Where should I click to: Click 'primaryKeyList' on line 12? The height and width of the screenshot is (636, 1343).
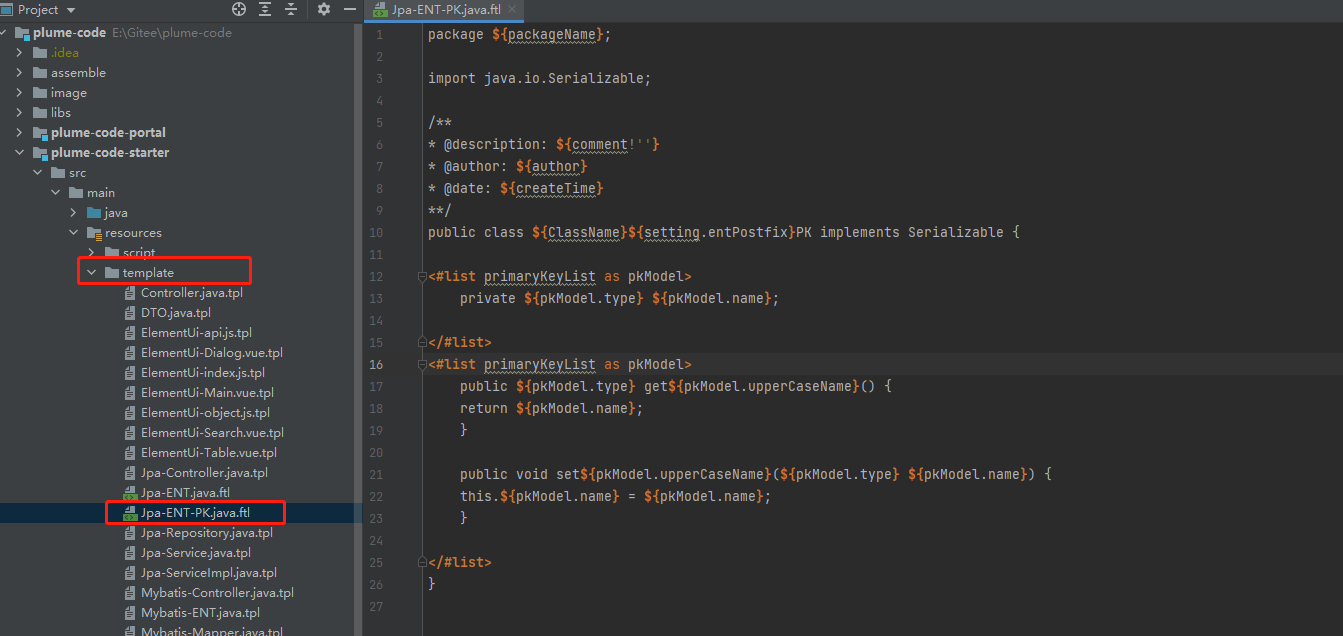[539, 277]
